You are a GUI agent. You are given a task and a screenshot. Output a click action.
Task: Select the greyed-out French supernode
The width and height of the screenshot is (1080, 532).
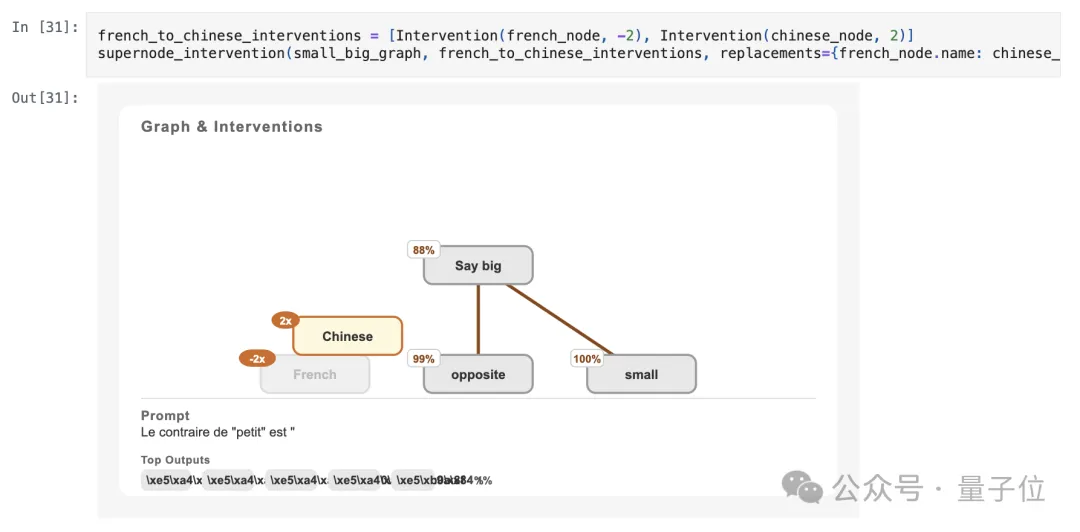(315, 375)
